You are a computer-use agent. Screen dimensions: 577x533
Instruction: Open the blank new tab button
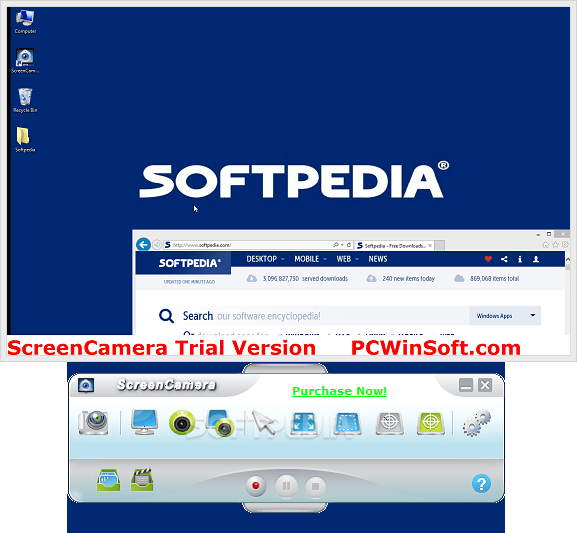(440, 245)
